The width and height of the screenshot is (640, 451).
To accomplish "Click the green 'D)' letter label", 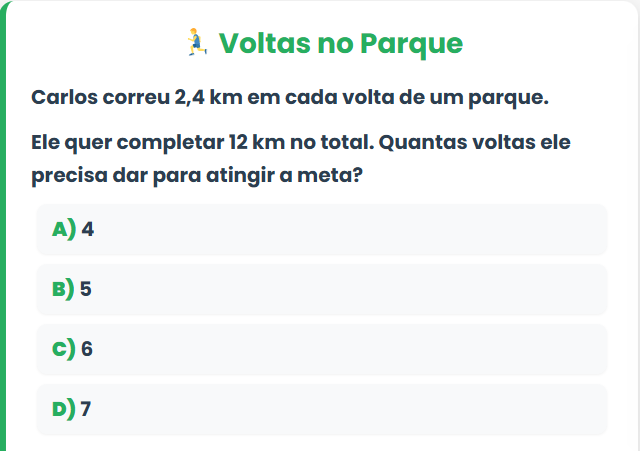I will point(63,409).
